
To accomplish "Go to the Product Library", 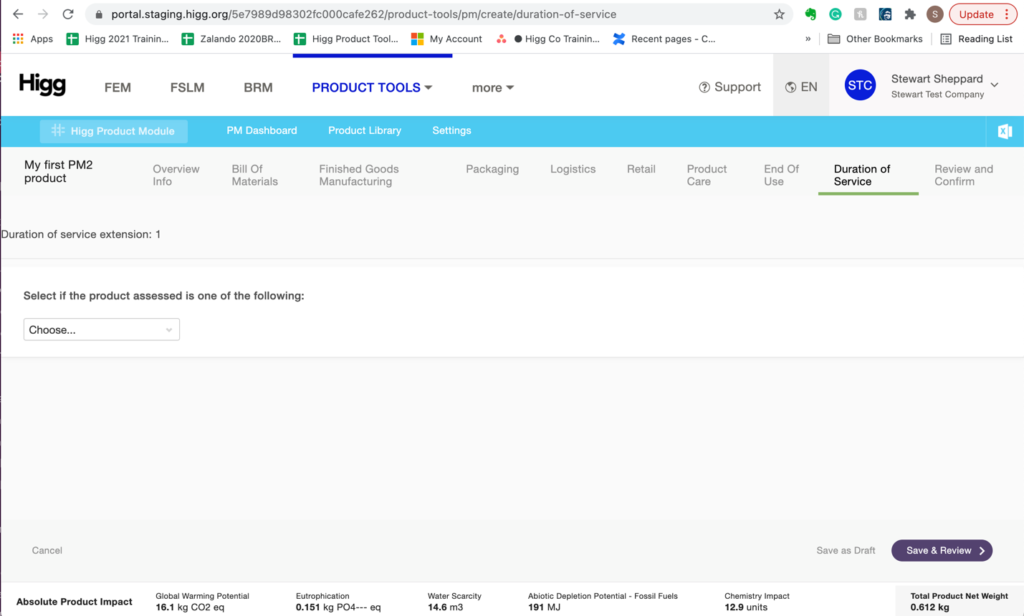I will [364, 131].
